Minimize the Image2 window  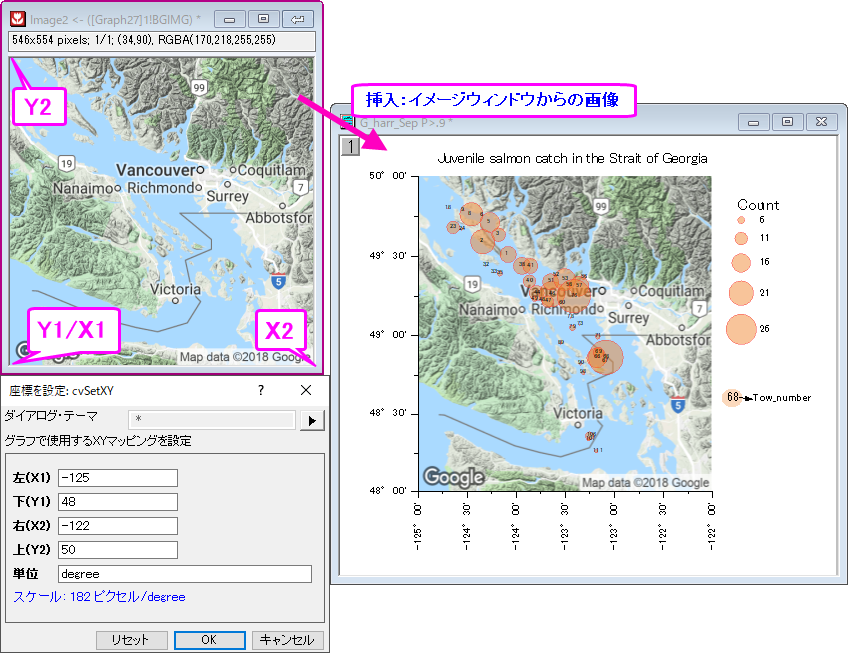[230, 19]
